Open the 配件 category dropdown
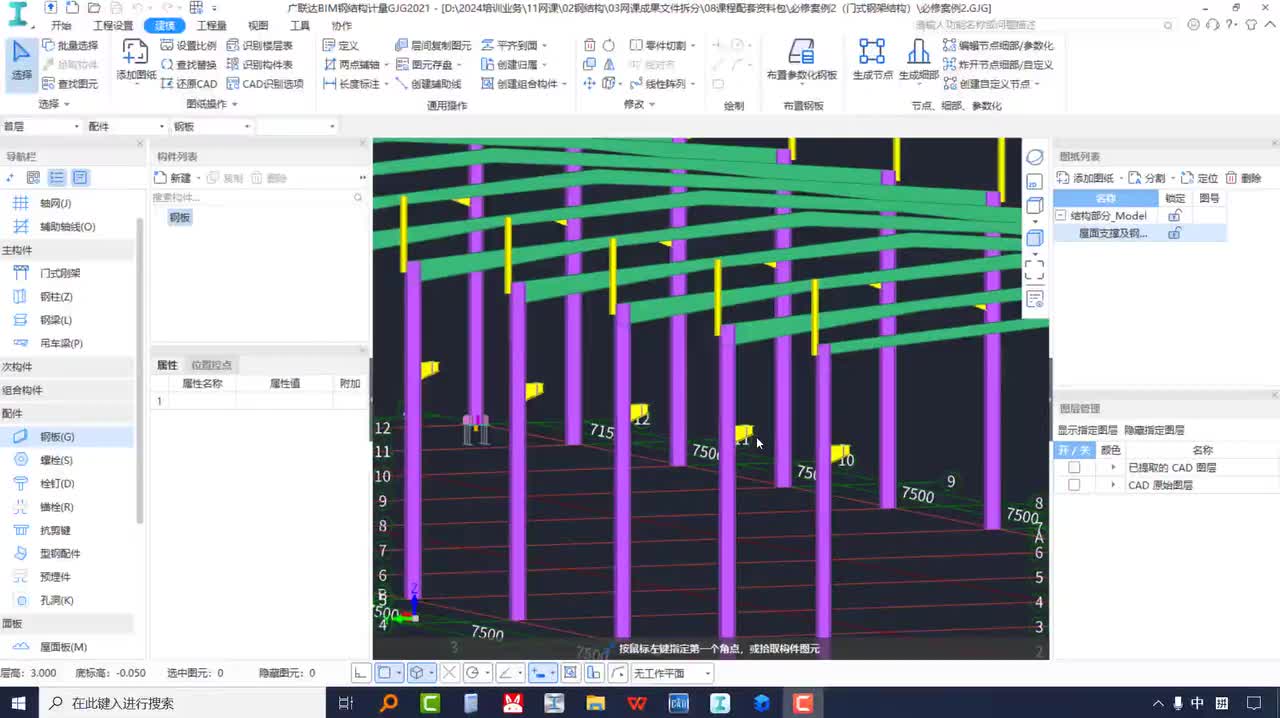Screen dimensions: 1280x718 tap(126, 126)
